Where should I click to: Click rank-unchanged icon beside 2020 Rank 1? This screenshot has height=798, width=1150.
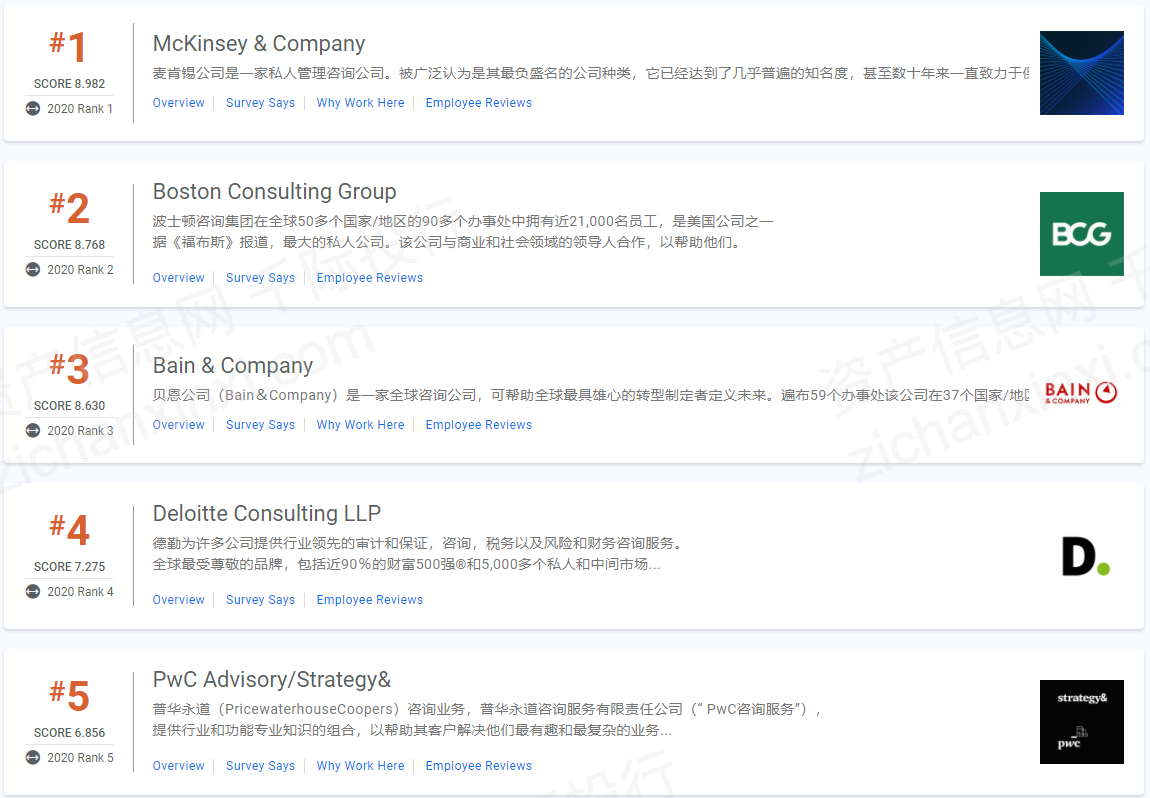tap(33, 109)
